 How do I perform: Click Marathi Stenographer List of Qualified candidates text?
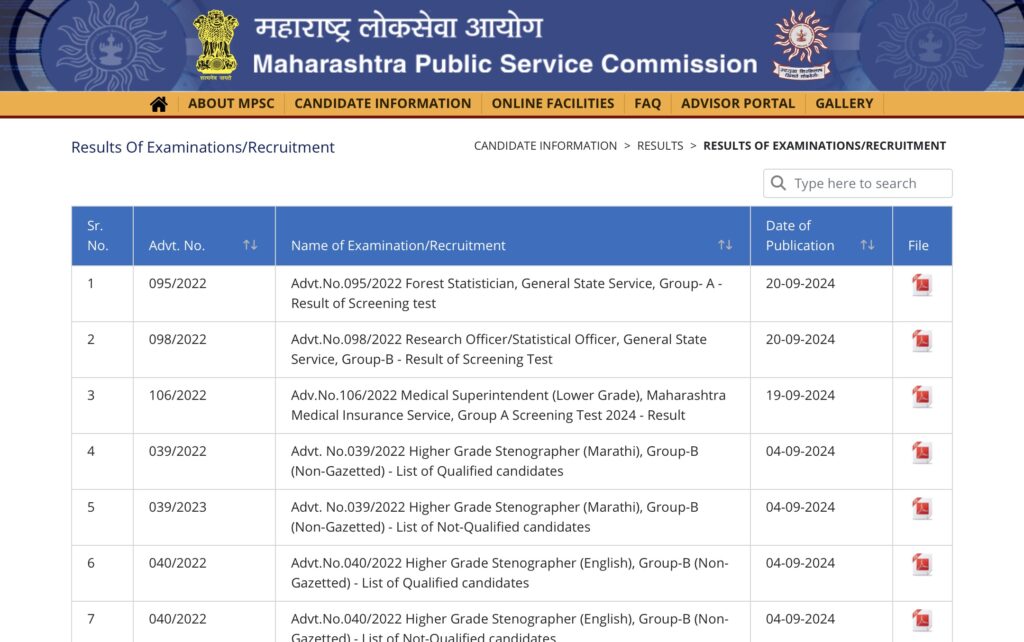coord(494,461)
